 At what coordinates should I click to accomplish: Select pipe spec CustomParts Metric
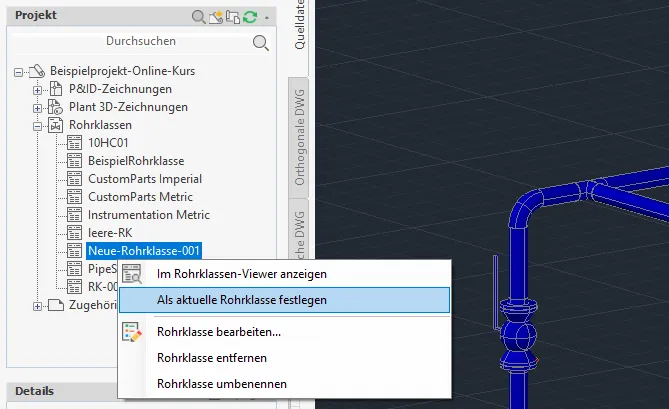tap(140, 197)
